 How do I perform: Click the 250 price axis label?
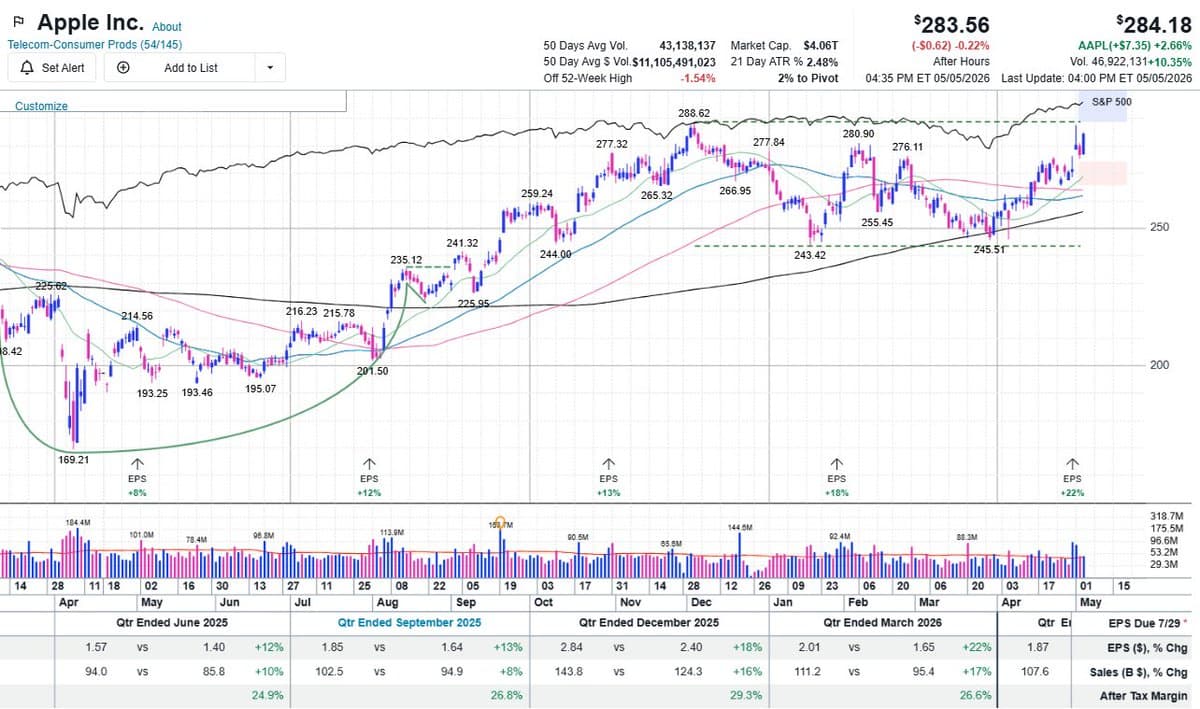[x=1160, y=227]
